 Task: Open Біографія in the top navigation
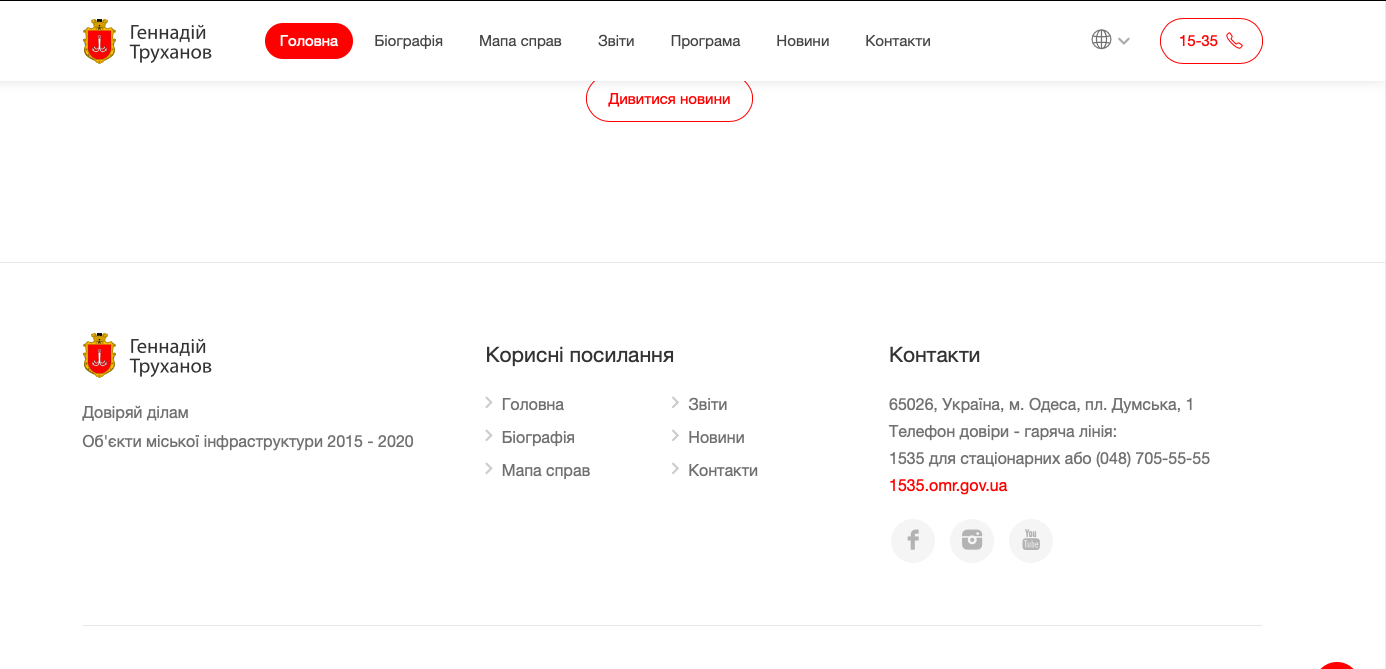point(408,41)
